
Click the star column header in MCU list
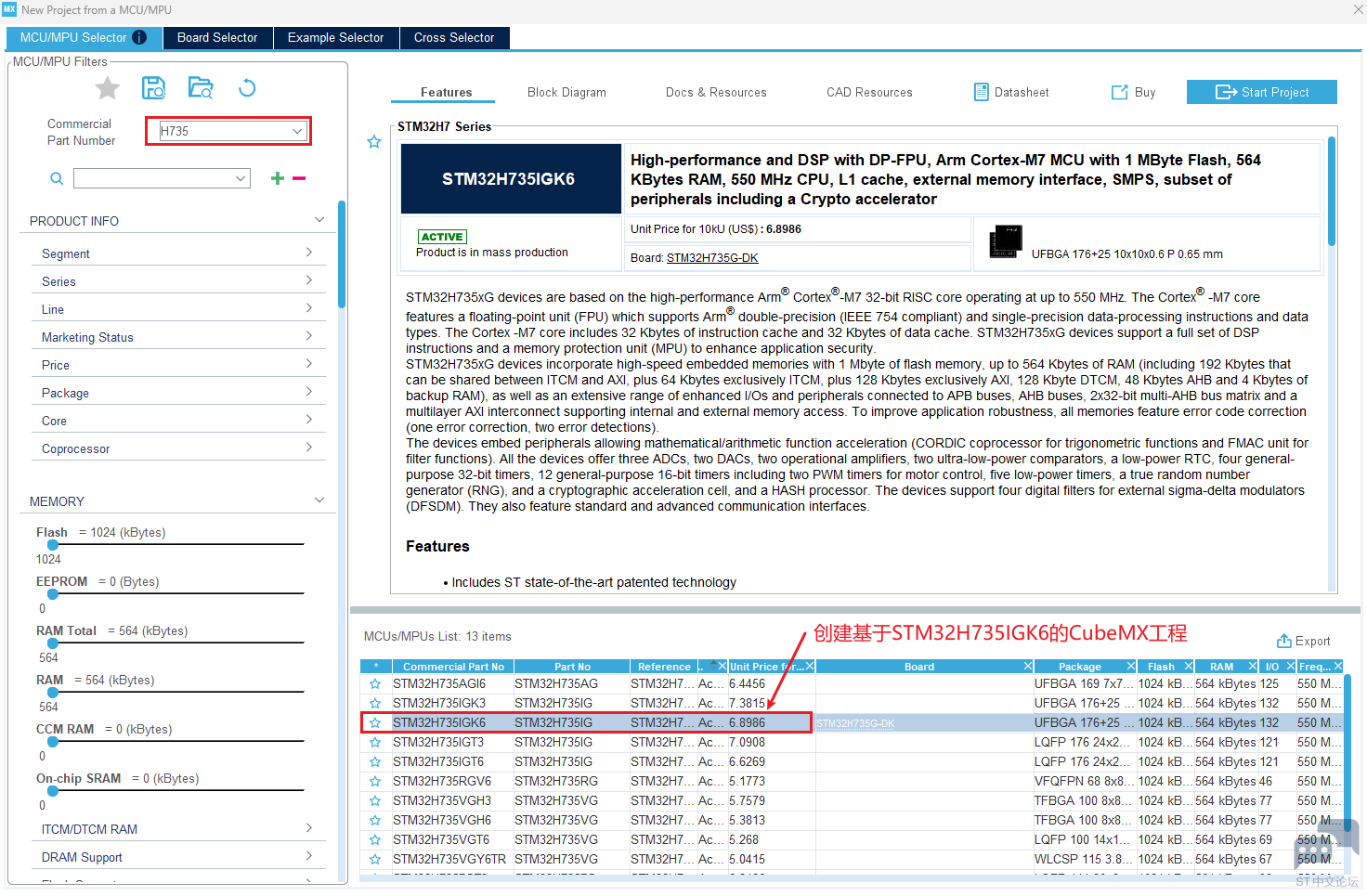[375, 666]
